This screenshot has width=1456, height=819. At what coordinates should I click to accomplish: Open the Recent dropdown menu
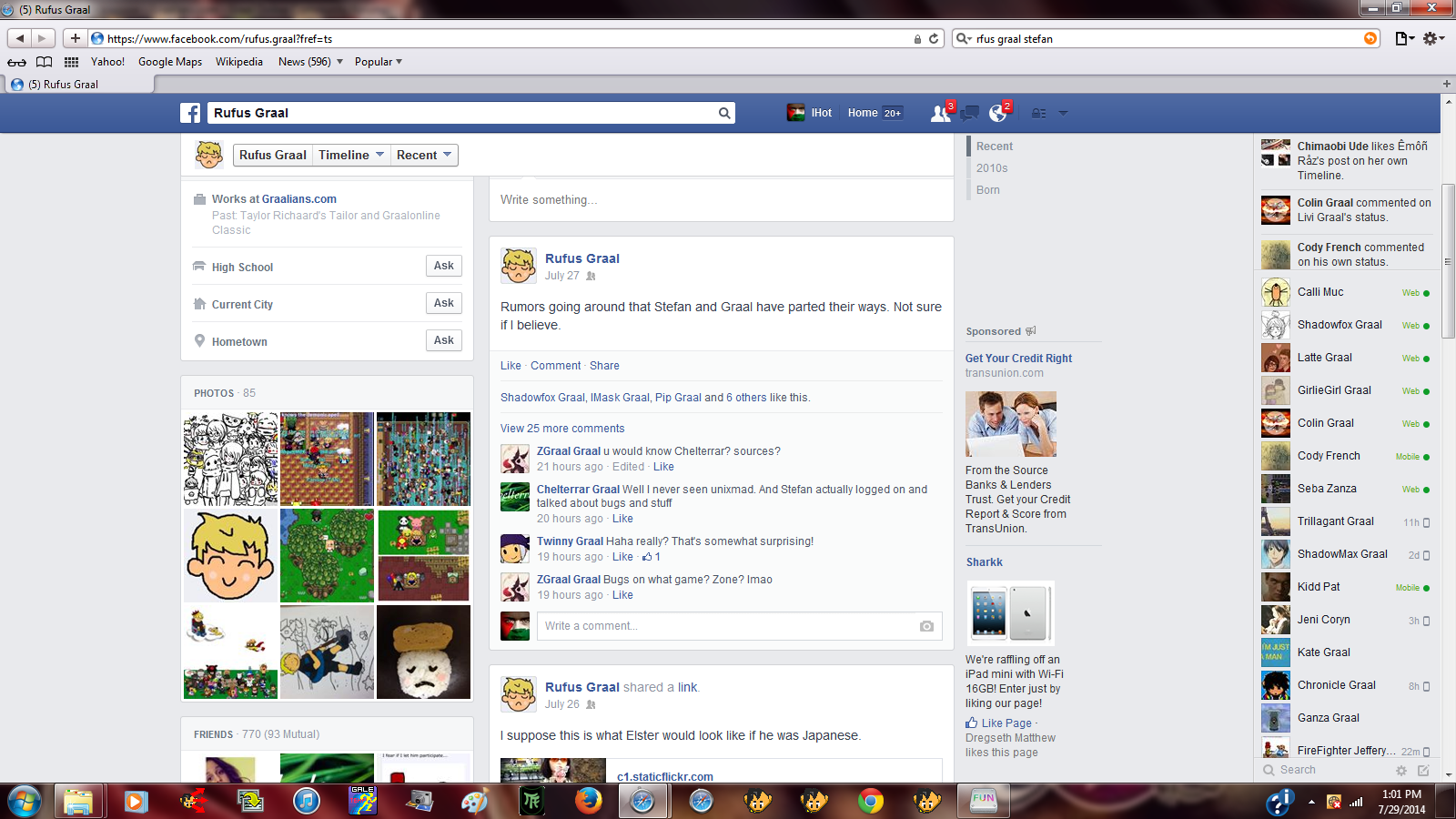(x=424, y=155)
